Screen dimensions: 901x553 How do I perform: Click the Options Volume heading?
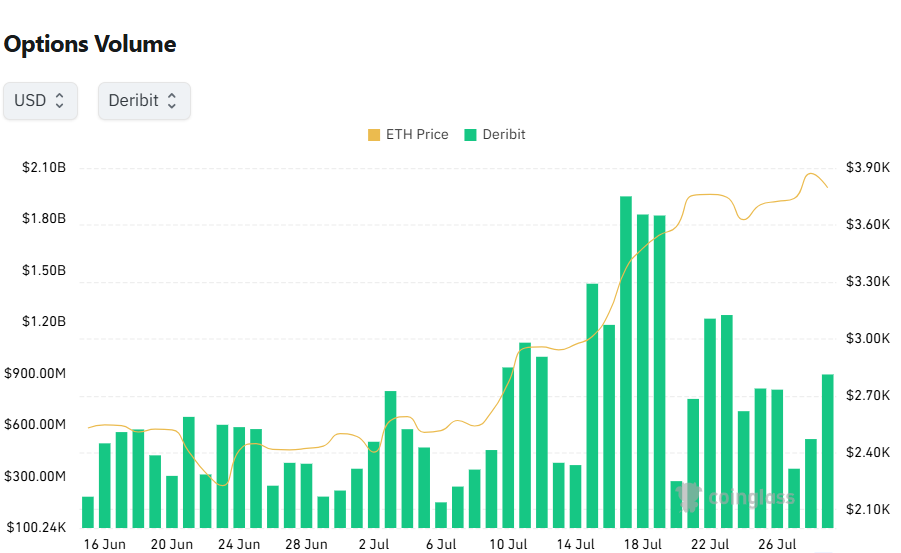pos(90,44)
